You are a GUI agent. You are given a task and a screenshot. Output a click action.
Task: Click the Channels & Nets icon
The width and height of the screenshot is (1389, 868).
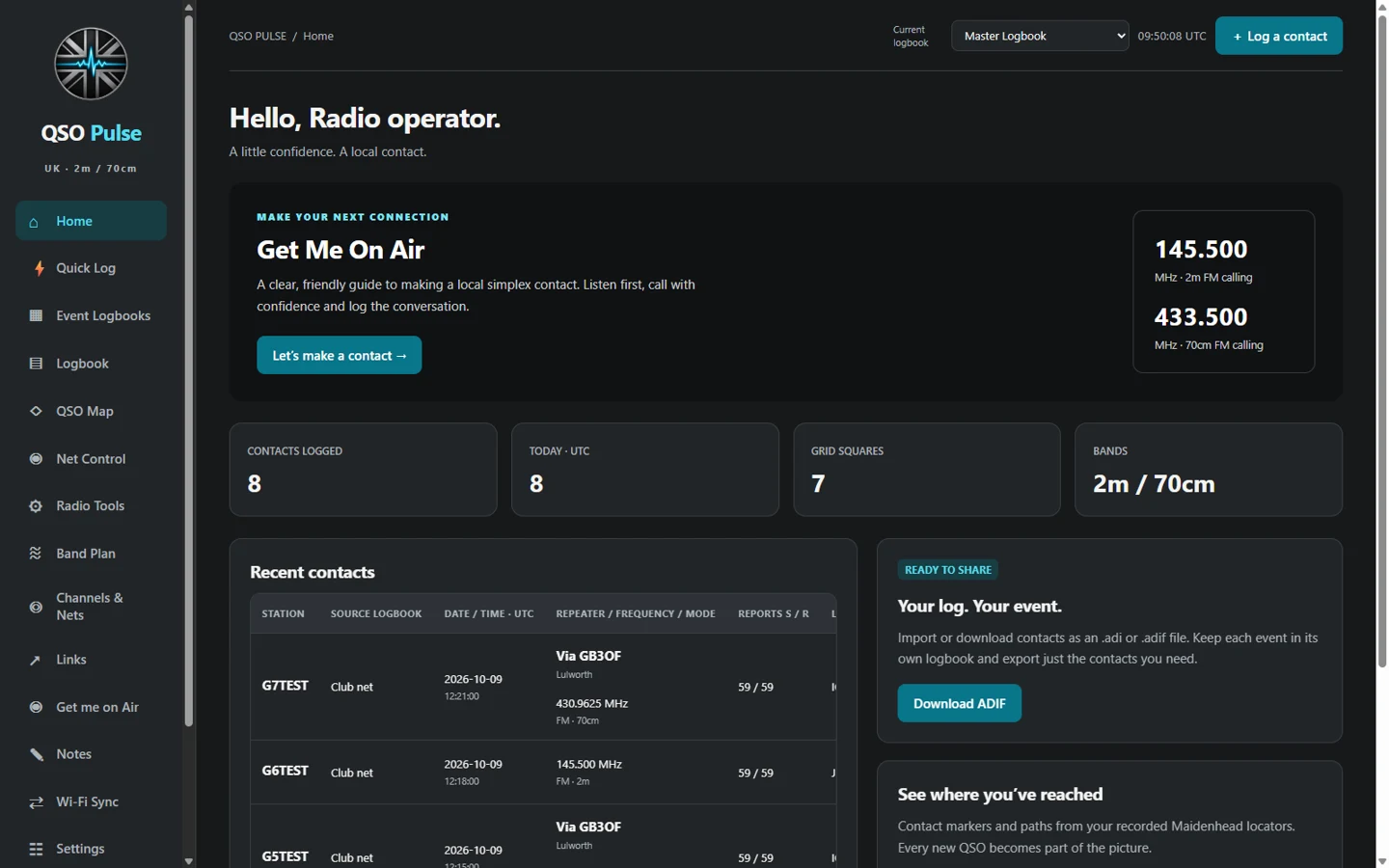click(x=36, y=607)
